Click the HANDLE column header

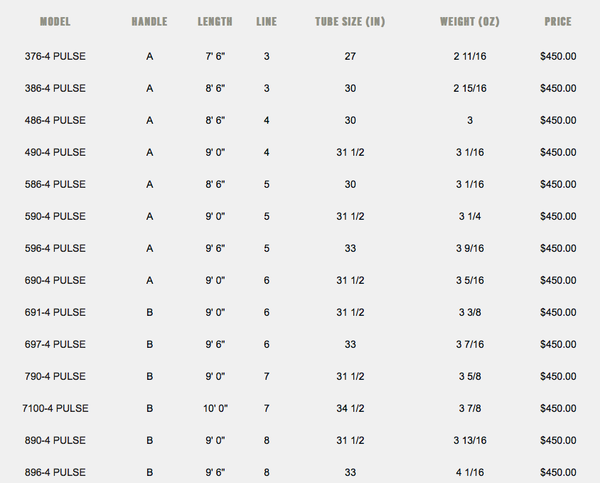(x=149, y=21)
